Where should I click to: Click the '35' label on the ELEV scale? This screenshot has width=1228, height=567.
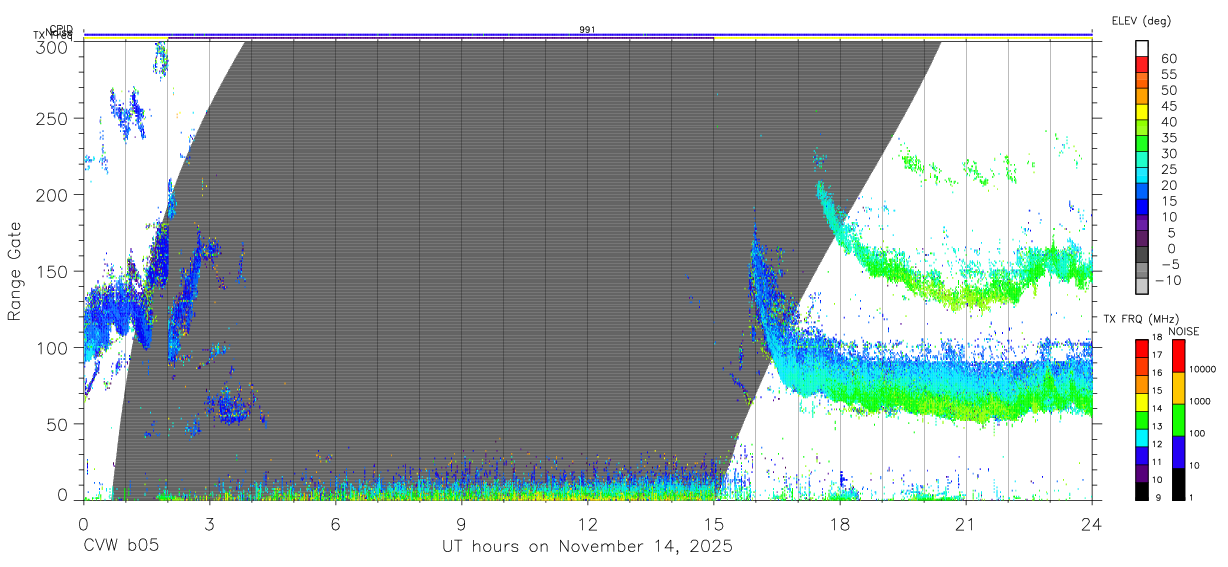1169,137
